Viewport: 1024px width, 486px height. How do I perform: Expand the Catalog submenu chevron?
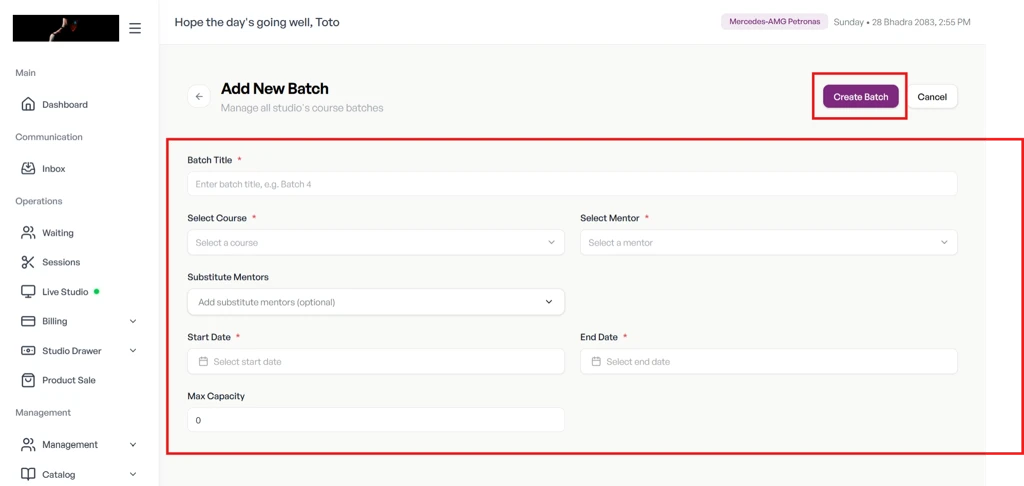(x=133, y=474)
